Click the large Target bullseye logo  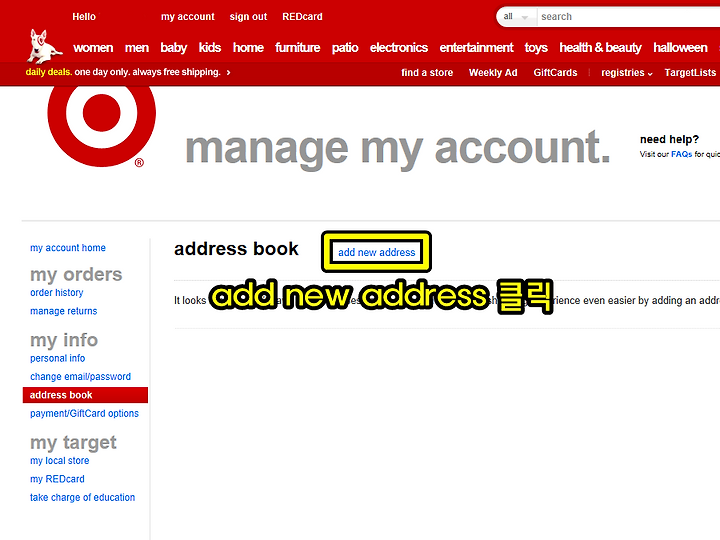(x=101, y=124)
